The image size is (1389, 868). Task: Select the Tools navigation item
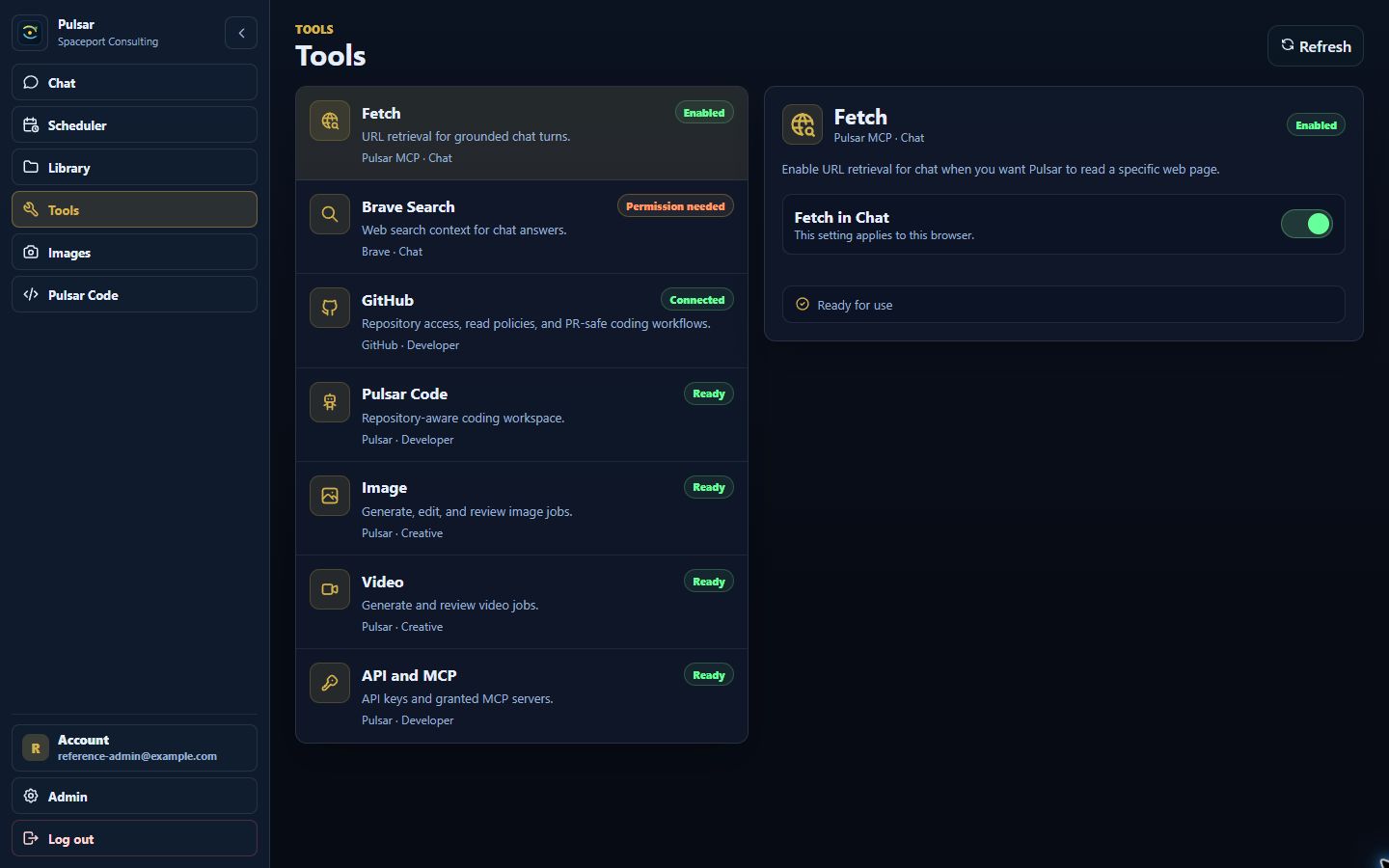(x=134, y=209)
